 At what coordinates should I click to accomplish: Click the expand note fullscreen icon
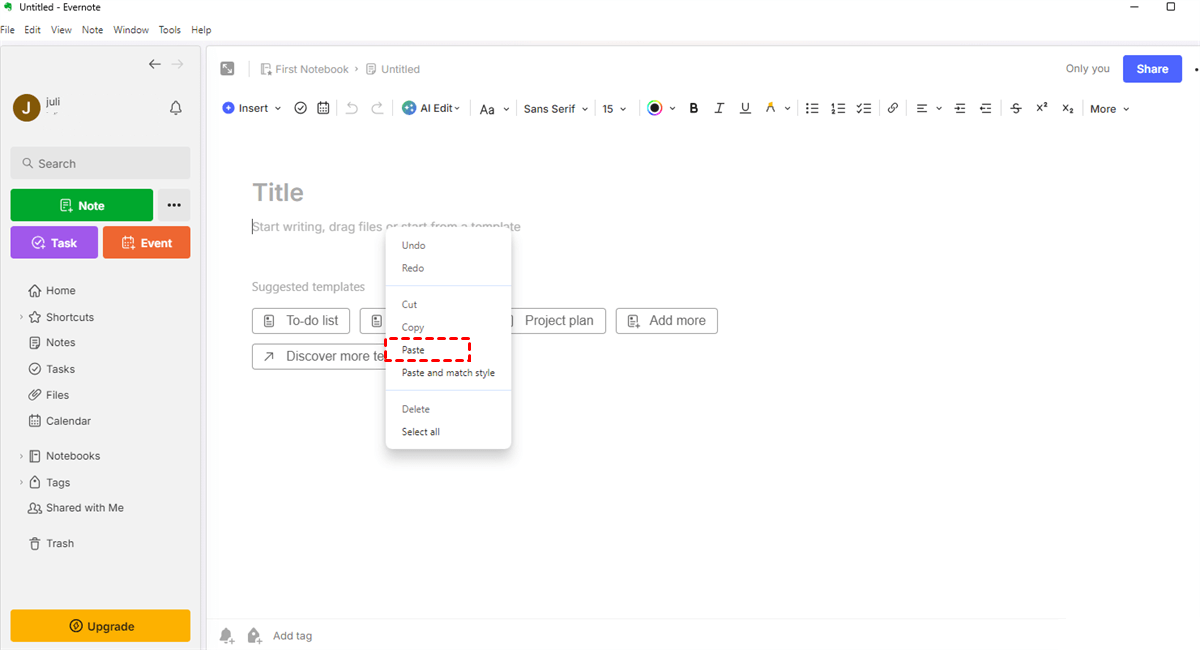tap(228, 69)
